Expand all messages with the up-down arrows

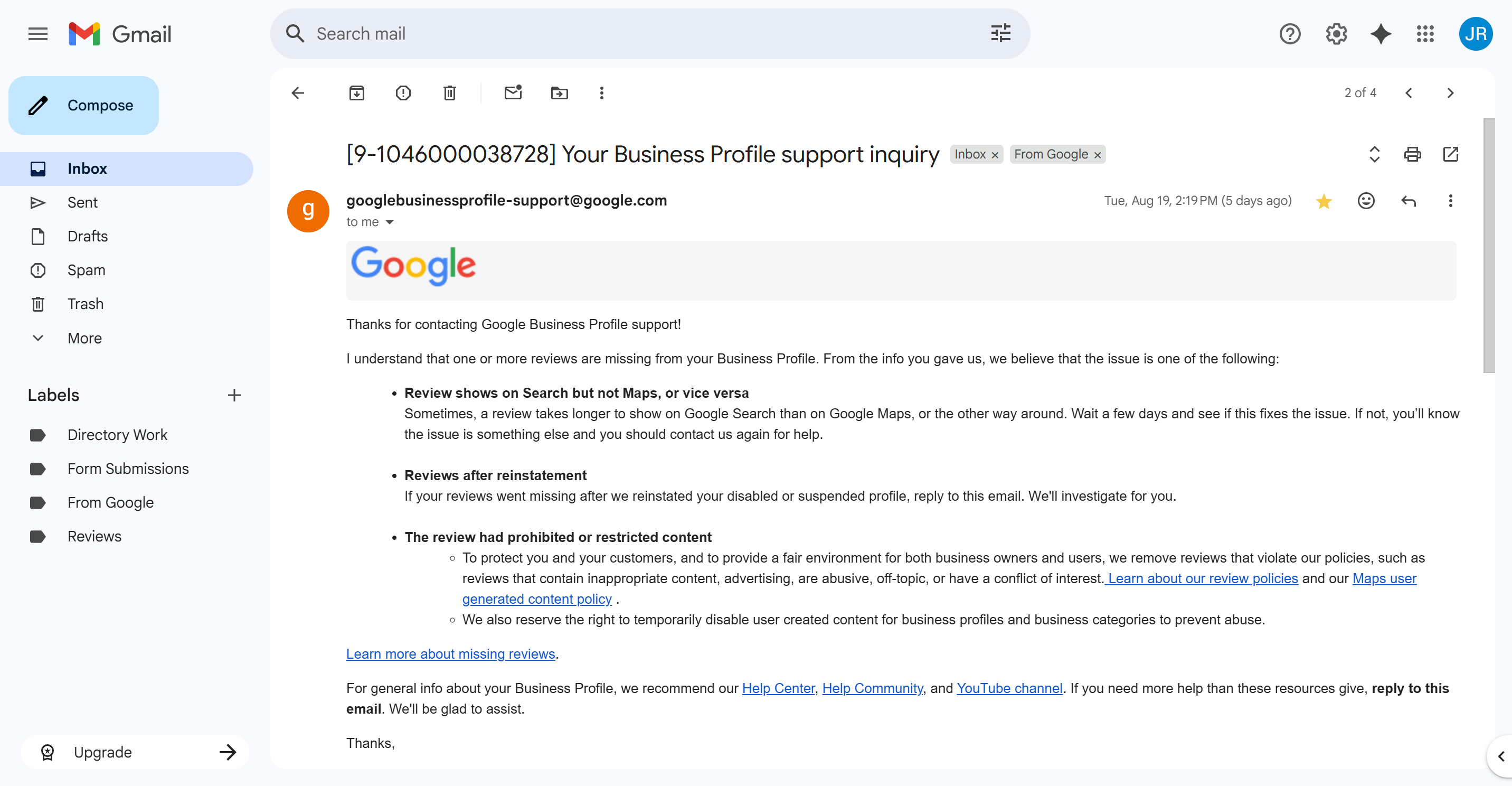[x=1374, y=154]
